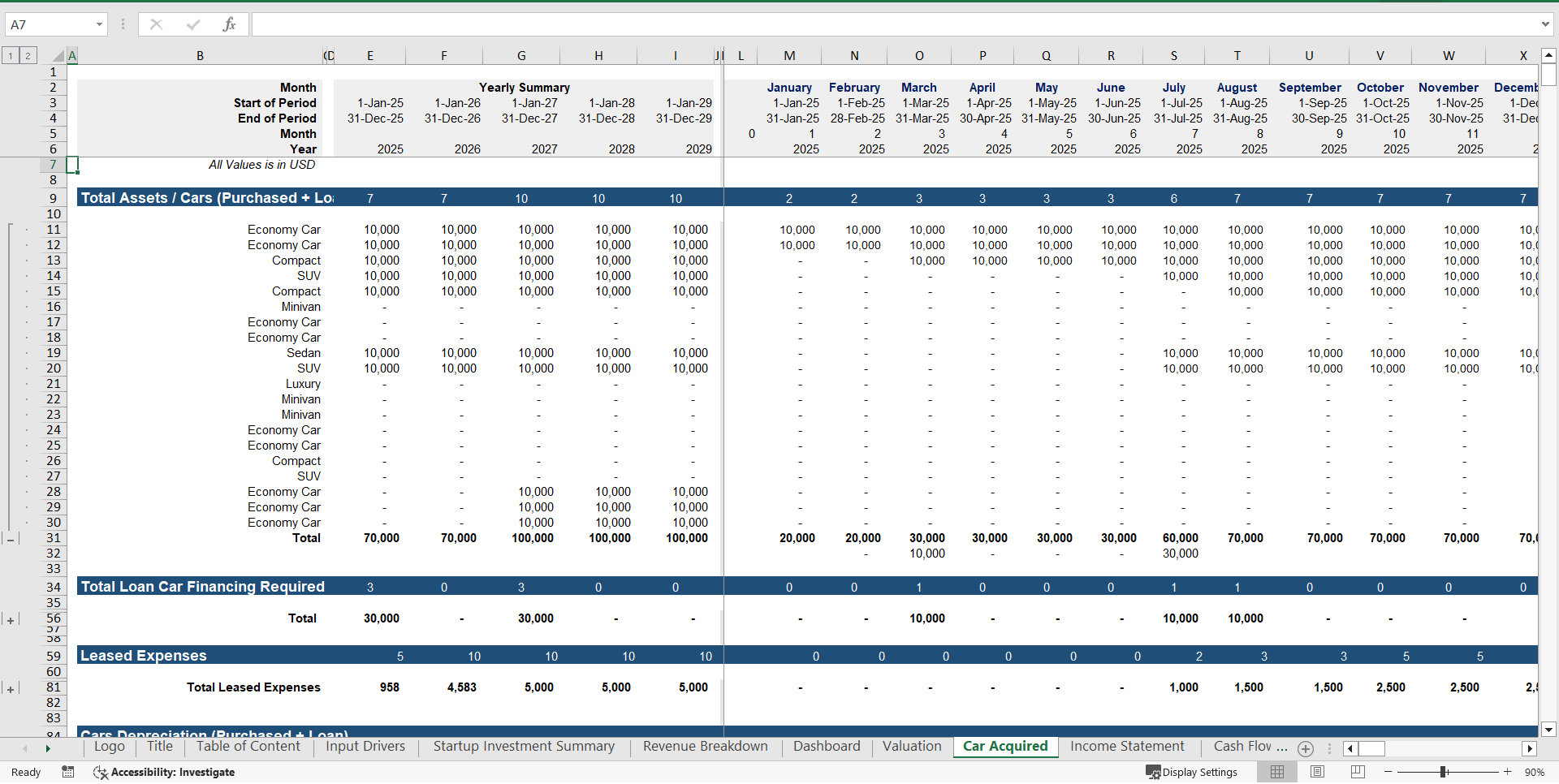Click the New Sheet plus icon

1306,748
